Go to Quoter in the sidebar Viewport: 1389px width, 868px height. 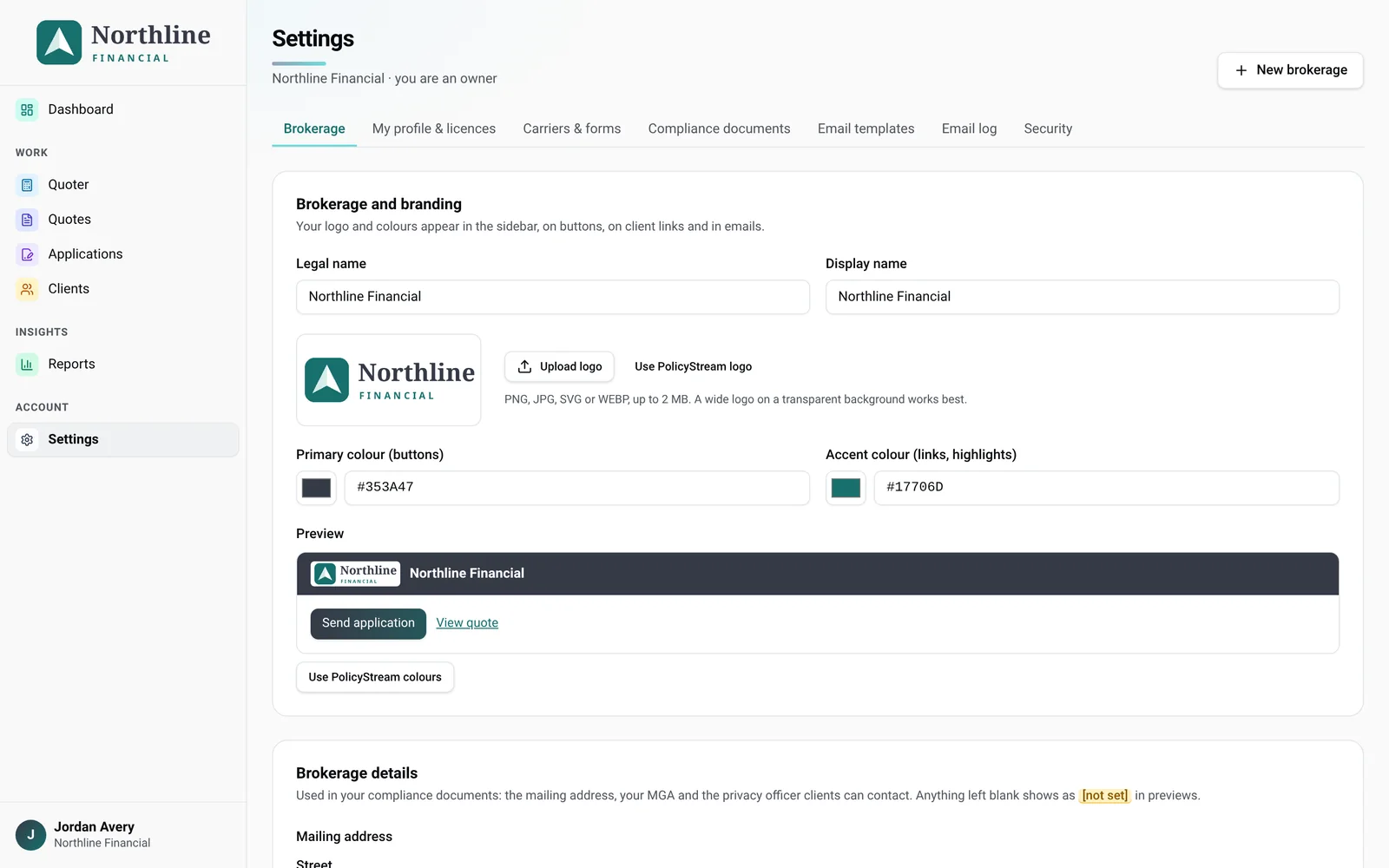[123, 185]
